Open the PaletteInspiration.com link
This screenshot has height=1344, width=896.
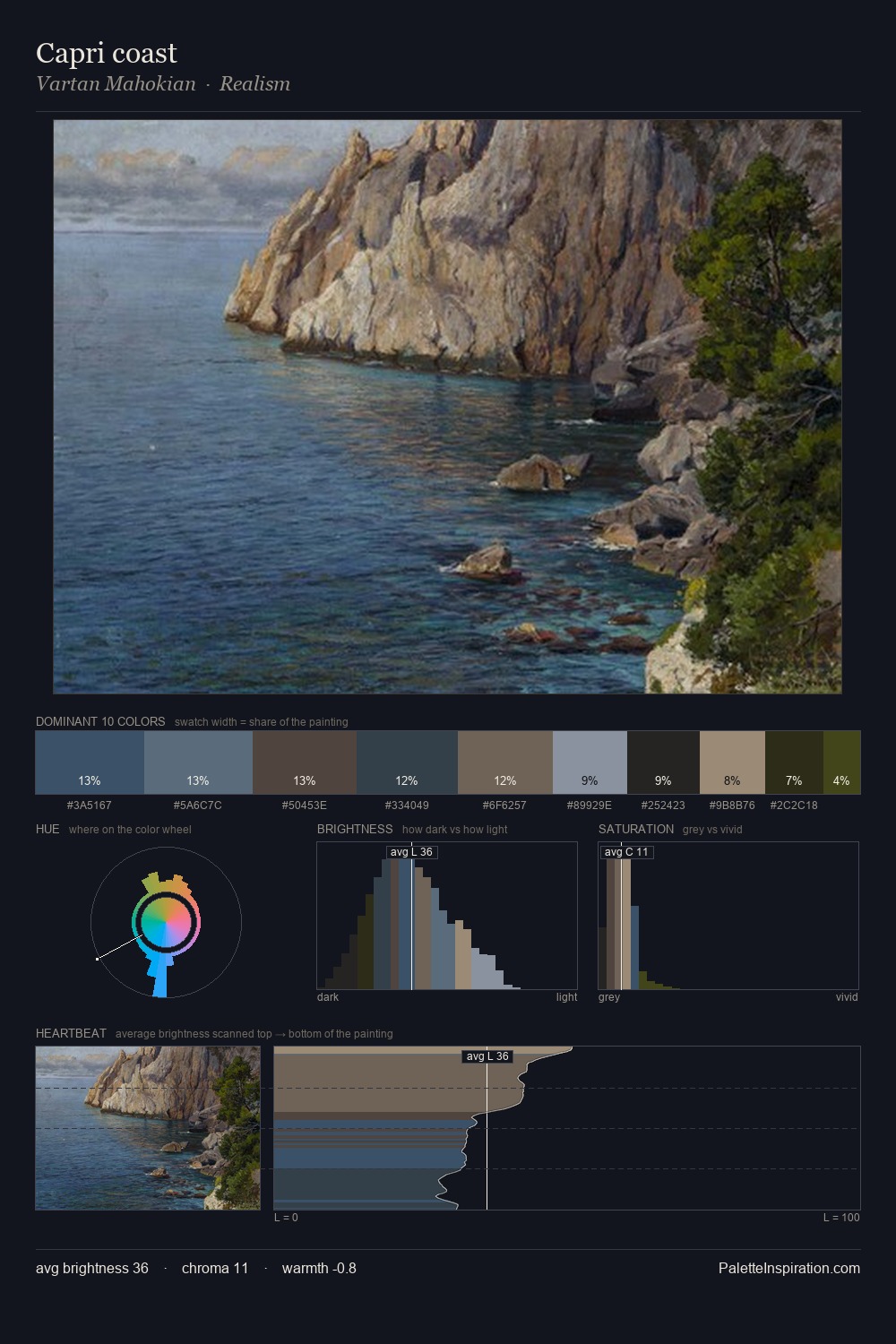[789, 1268]
